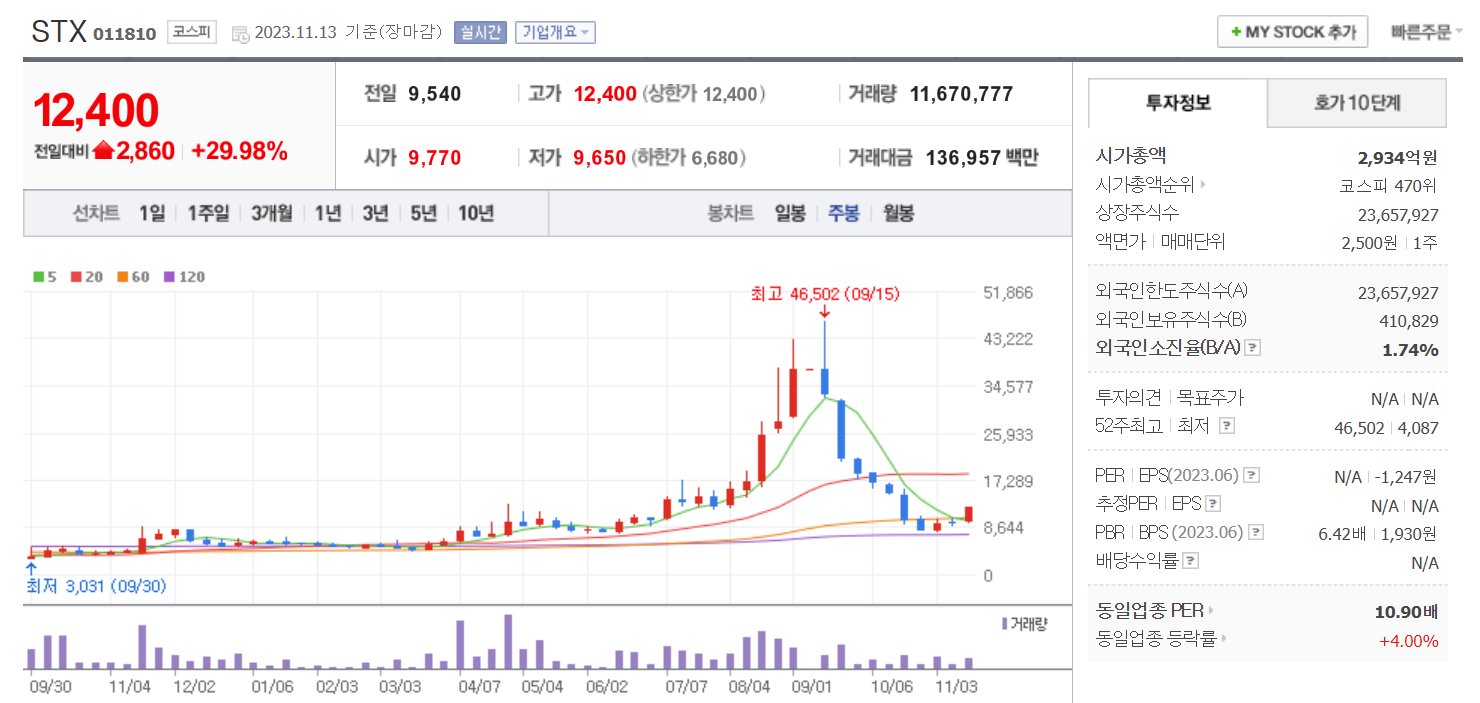Screen dimensions: 1480x703
Task: Expand 동일업종 등락률 arrow
Action: point(1224,638)
